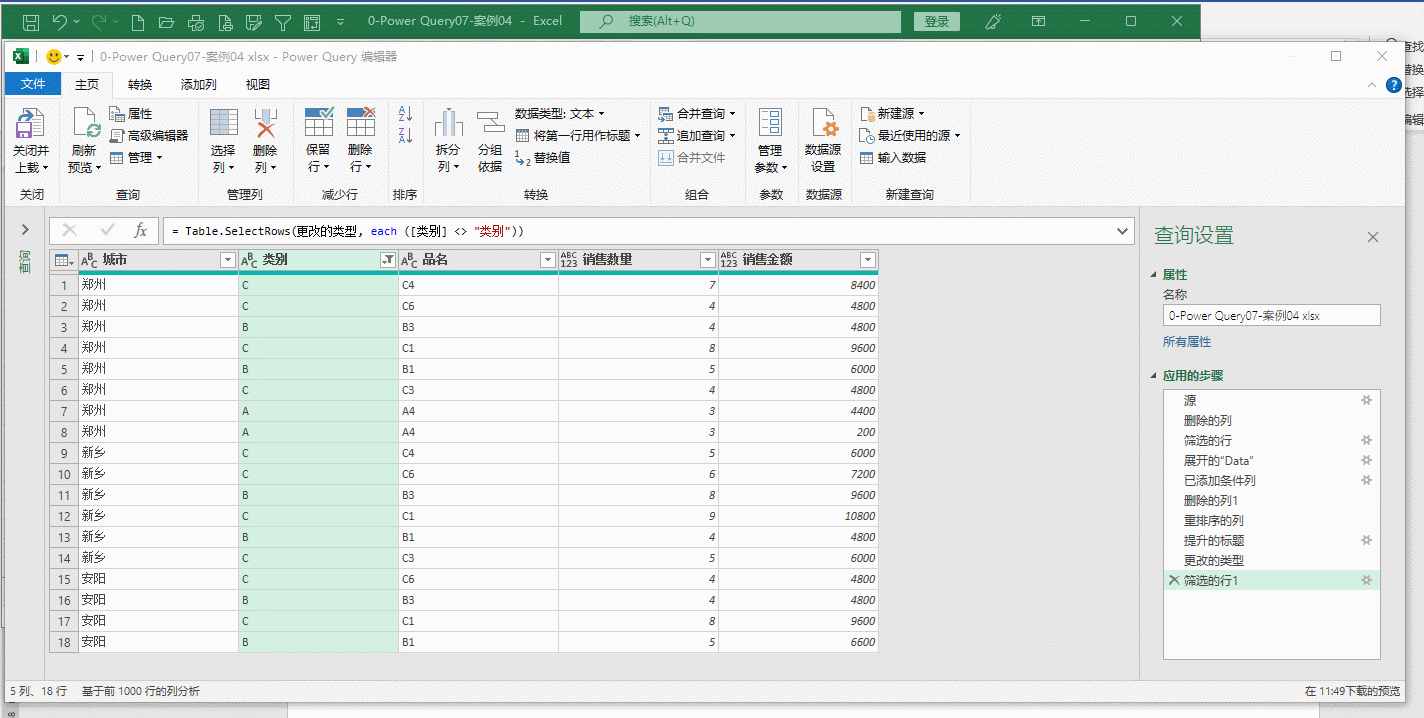Cancel formula edit with the X icon
This screenshot has height=718, width=1424.
pyautogui.click(x=69, y=230)
